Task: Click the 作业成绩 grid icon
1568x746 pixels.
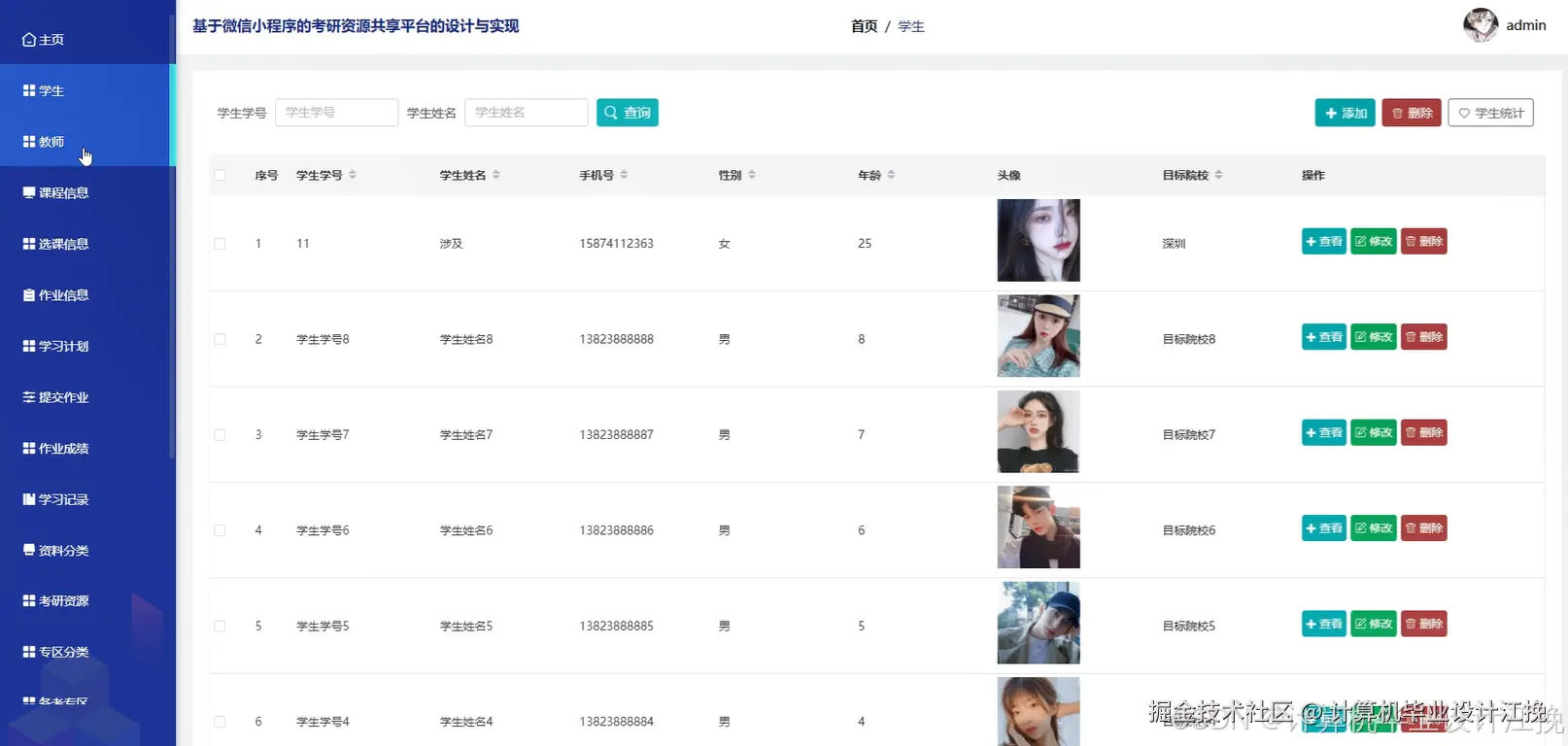Action: 29,448
